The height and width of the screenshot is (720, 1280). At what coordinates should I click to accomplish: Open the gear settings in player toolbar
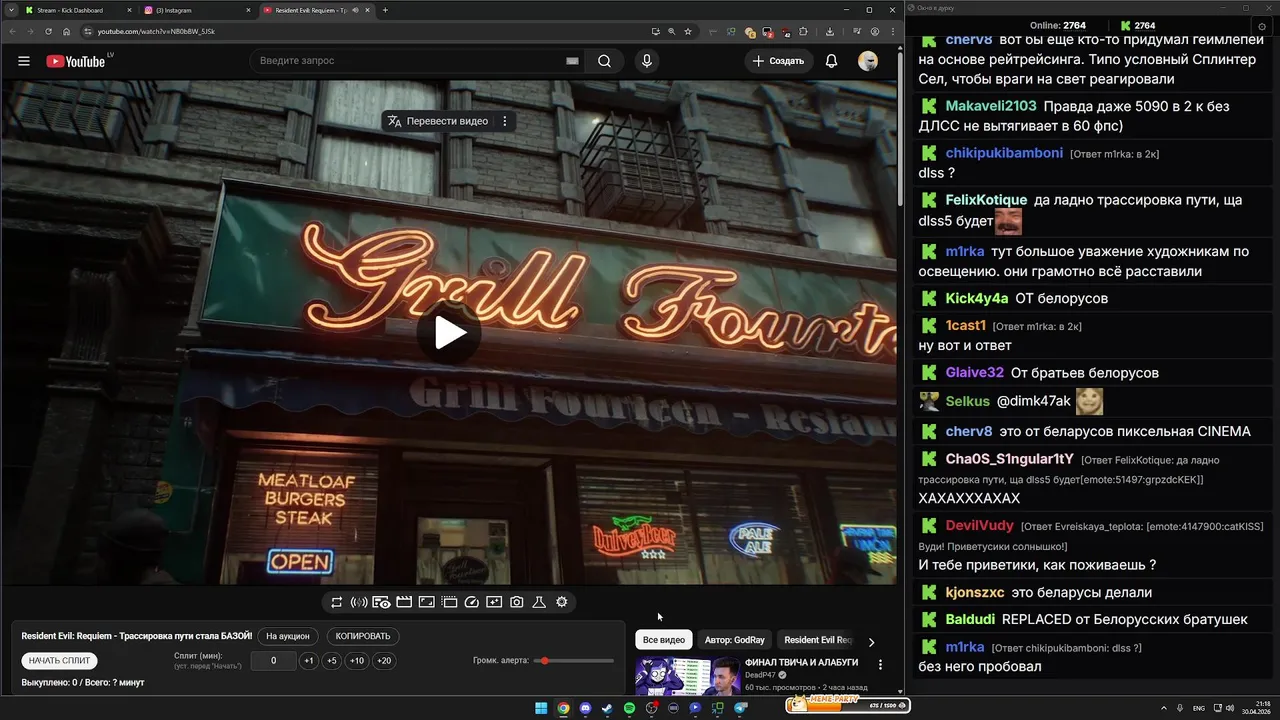562,602
